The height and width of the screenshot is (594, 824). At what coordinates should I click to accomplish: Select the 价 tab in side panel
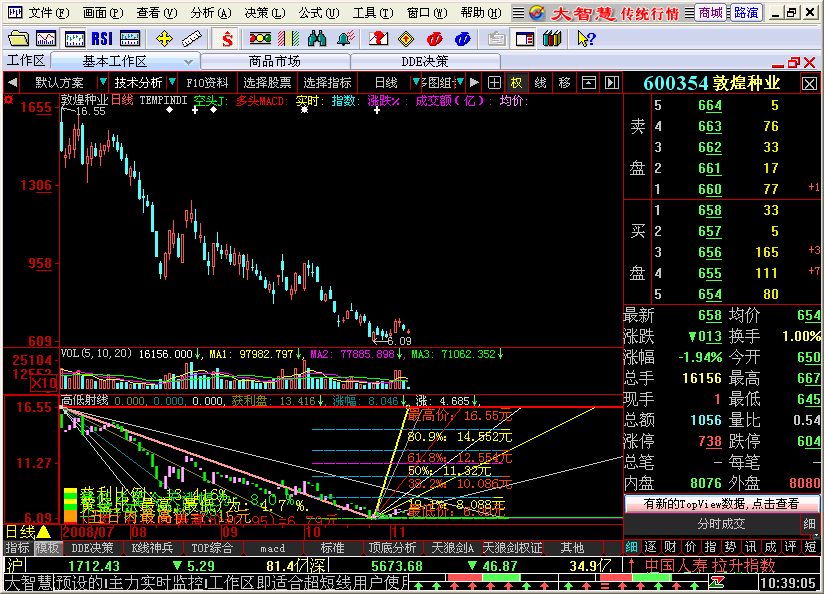click(691, 547)
